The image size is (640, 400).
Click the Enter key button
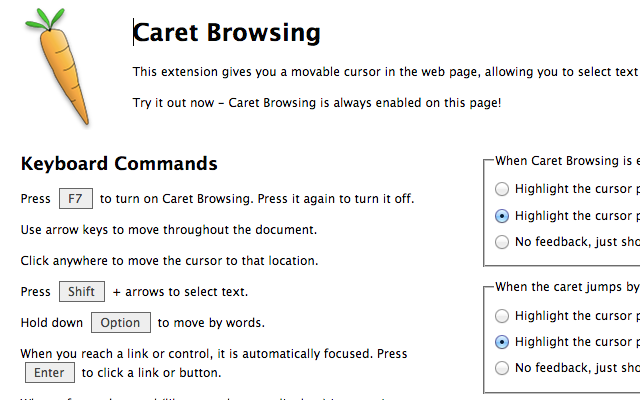[49, 373]
